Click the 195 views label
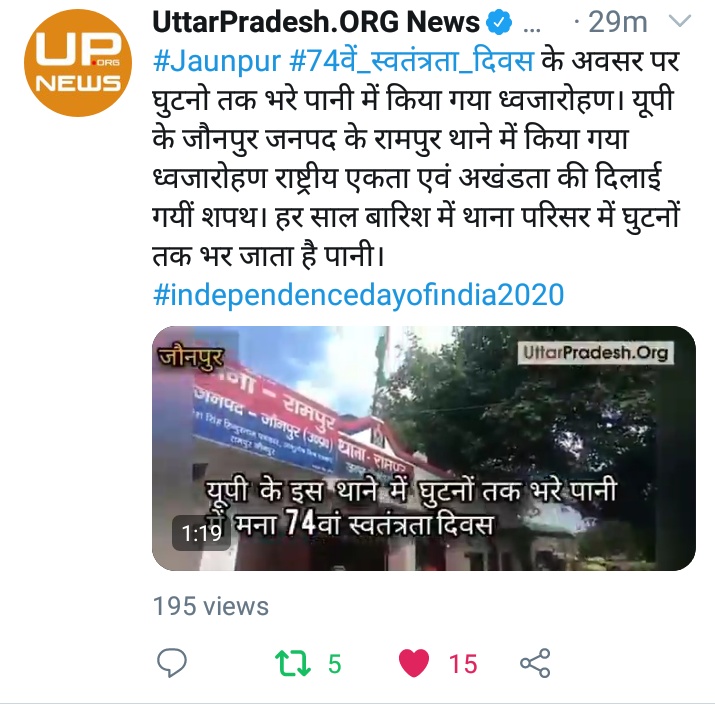The height and width of the screenshot is (712, 715). [211, 607]
